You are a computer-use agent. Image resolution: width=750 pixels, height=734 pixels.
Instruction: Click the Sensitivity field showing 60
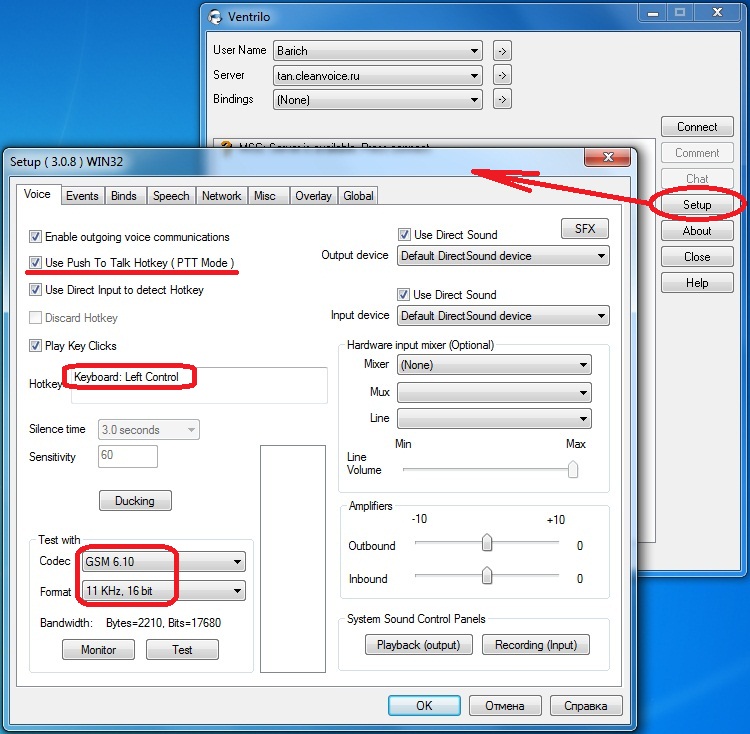[128, 456]
